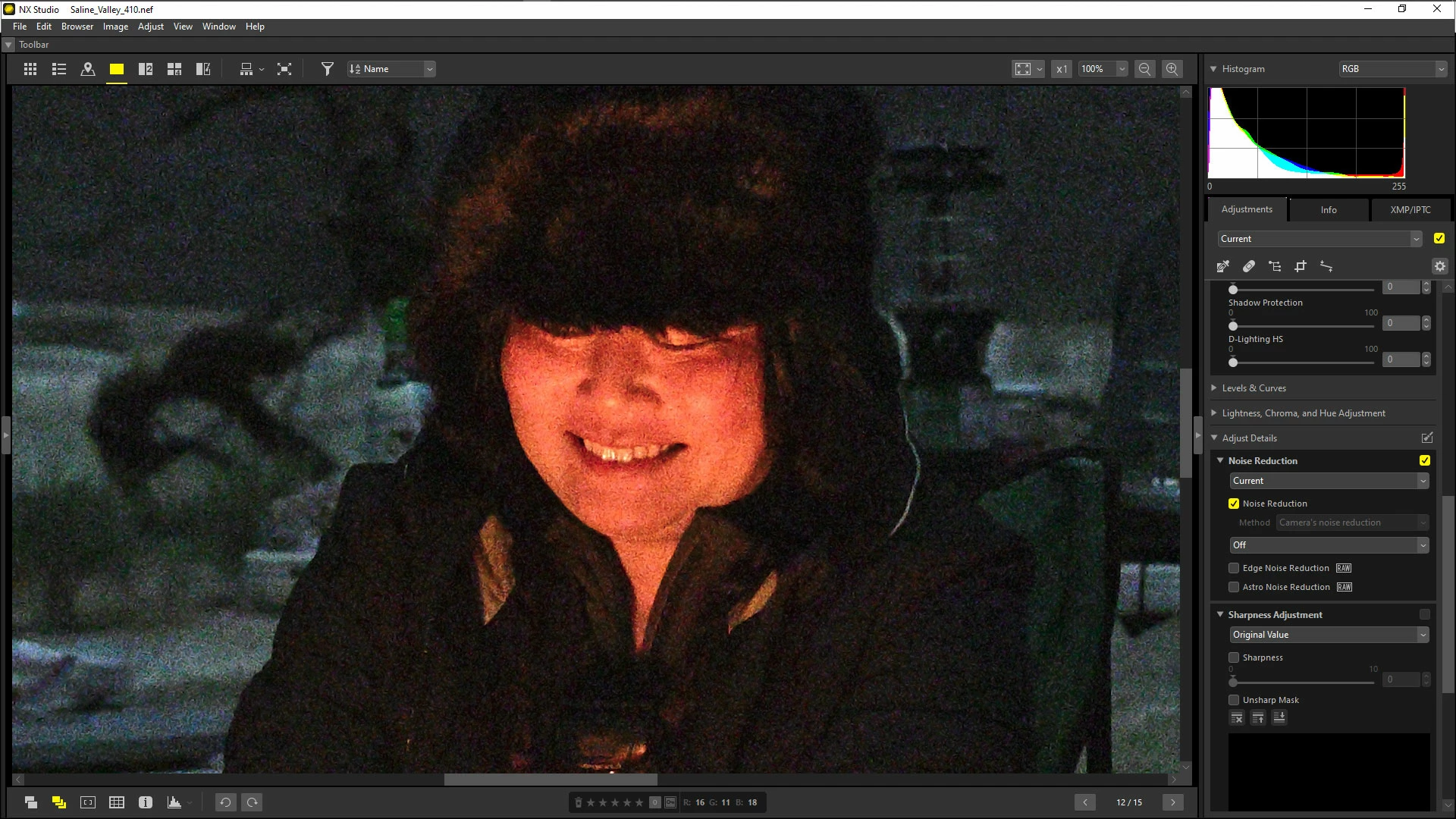Click the D-Lighting HS slider handle
1456x819 pixels.
pos(1233,362)
